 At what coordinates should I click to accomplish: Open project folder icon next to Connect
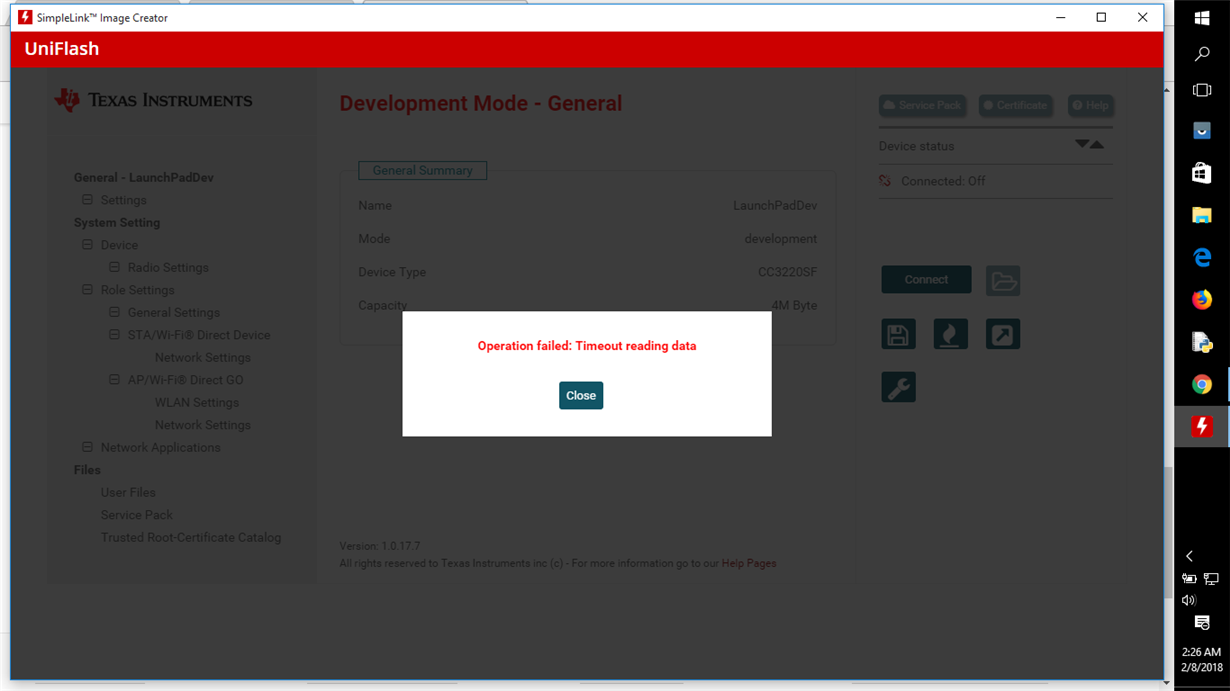[1003, 281]
